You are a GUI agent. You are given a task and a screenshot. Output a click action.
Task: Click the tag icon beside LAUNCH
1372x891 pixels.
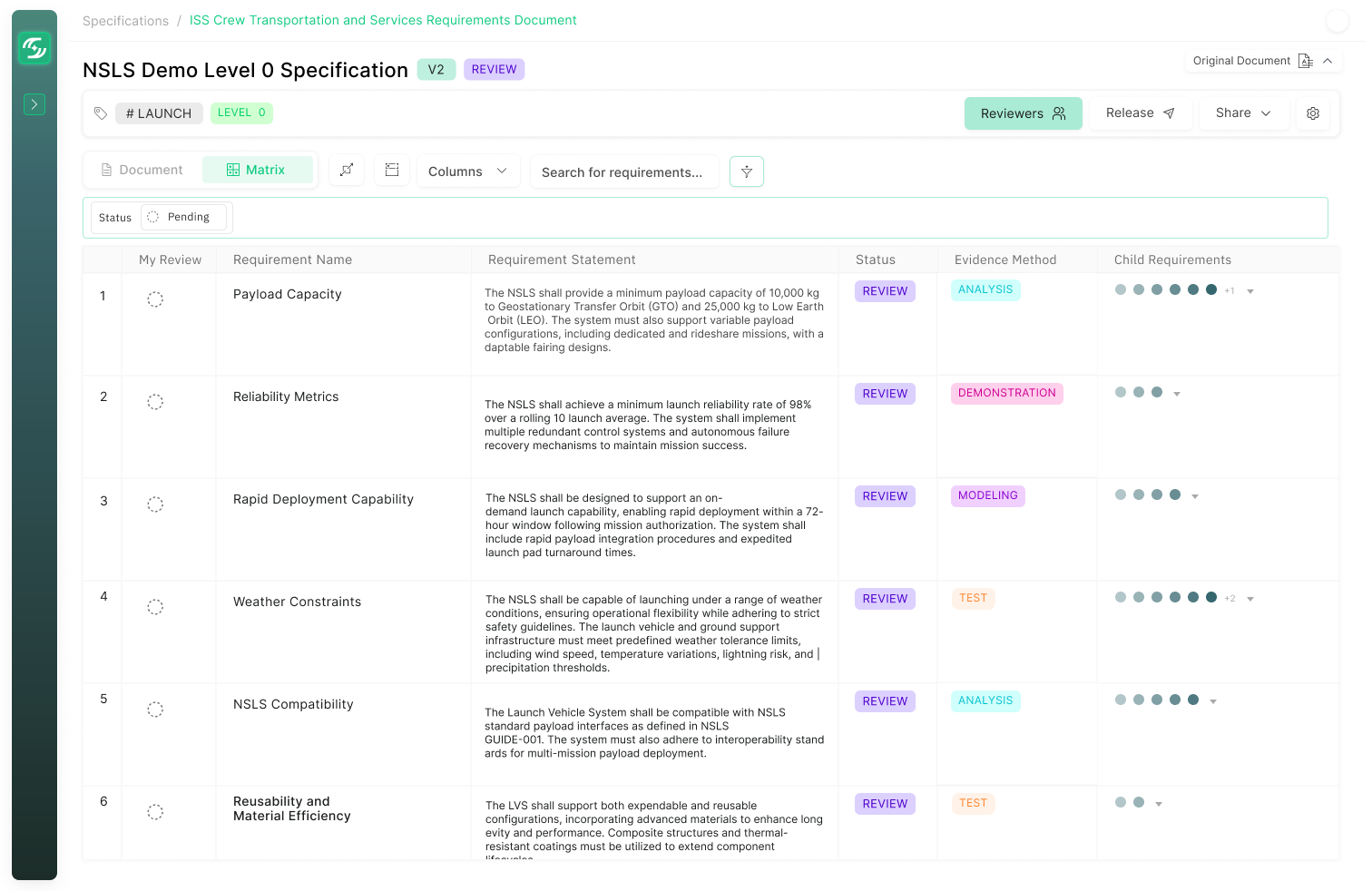click(101, 113)
